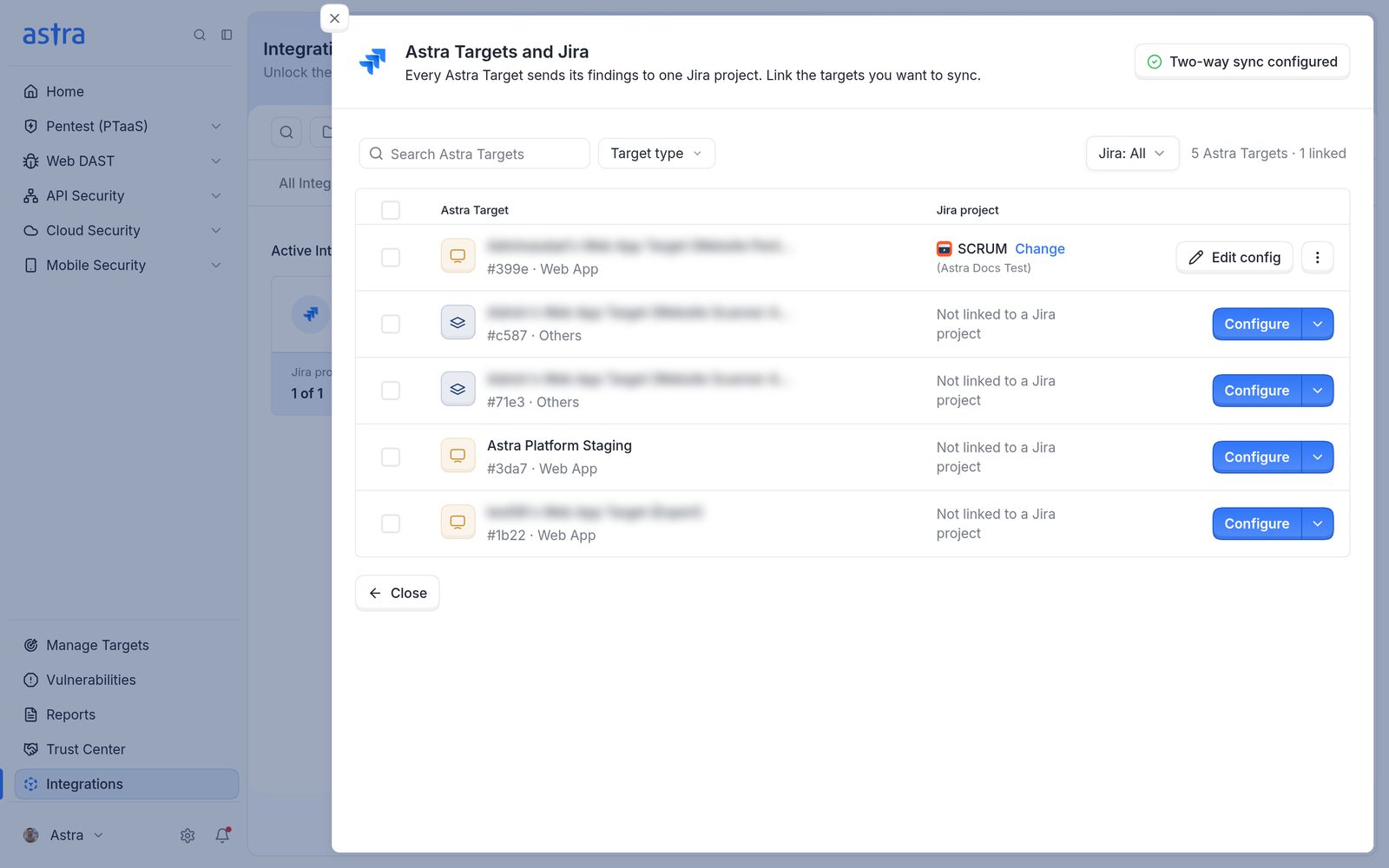The height and width of the screenshot is (868, 1389).
Task: Click Edit config for SCRUM target
Action: 1234,257
